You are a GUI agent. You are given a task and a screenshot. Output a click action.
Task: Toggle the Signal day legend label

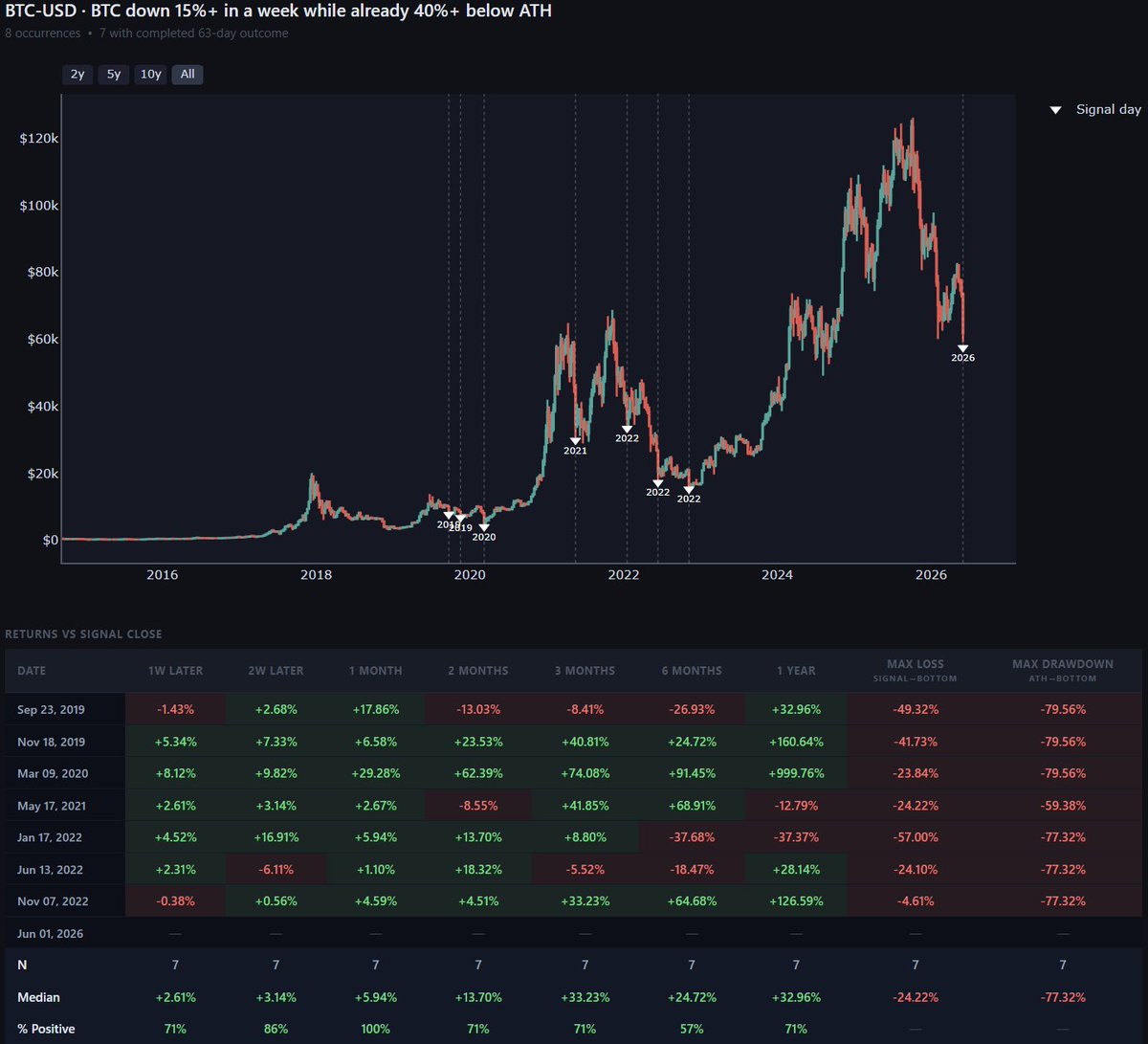click(1108, 109)
